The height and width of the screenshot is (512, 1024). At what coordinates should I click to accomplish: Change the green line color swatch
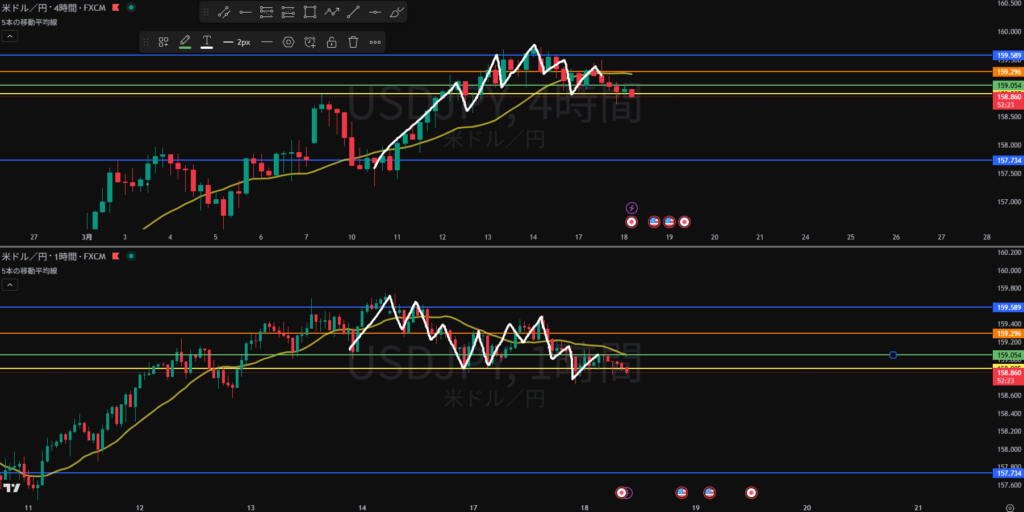185,42
